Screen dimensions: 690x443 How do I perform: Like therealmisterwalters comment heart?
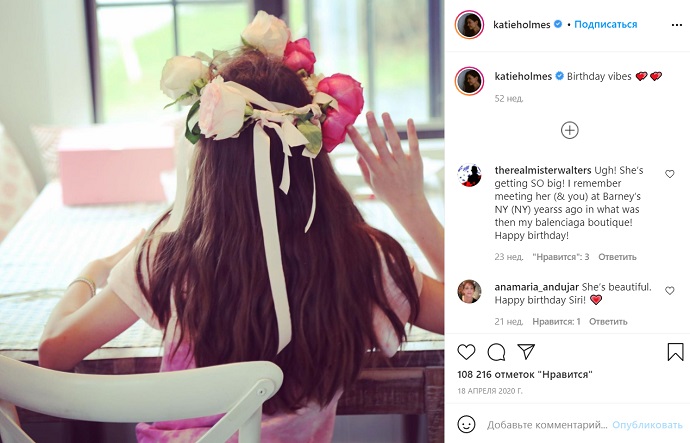pyautogui.click(x=669, y=174)
